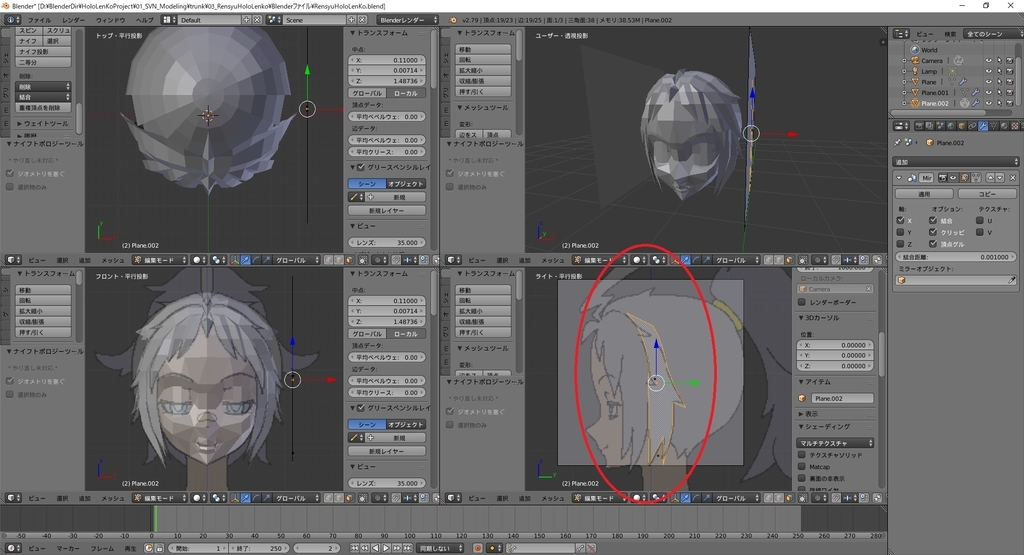Move Mirror modifier down arrow
The image size is (1024, 555).
pos(1000,178)
